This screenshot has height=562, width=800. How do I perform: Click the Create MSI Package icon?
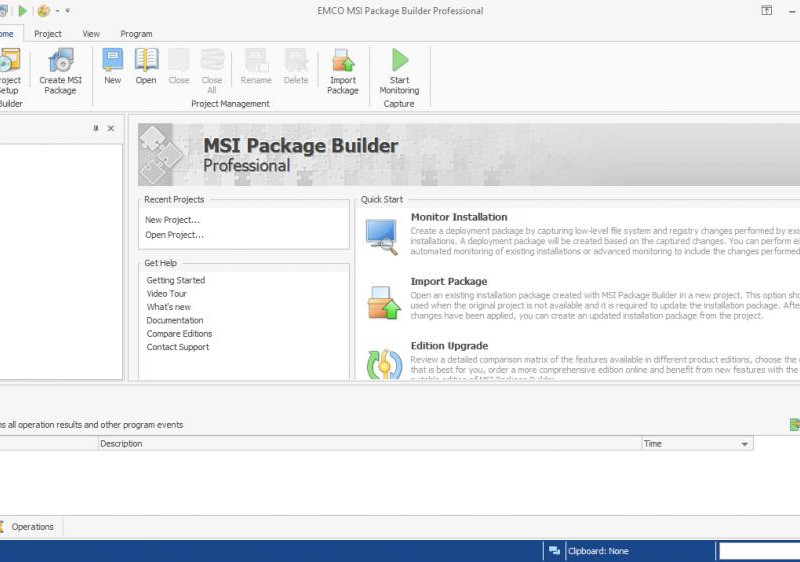pyautogui.click(x=61, y=61)
